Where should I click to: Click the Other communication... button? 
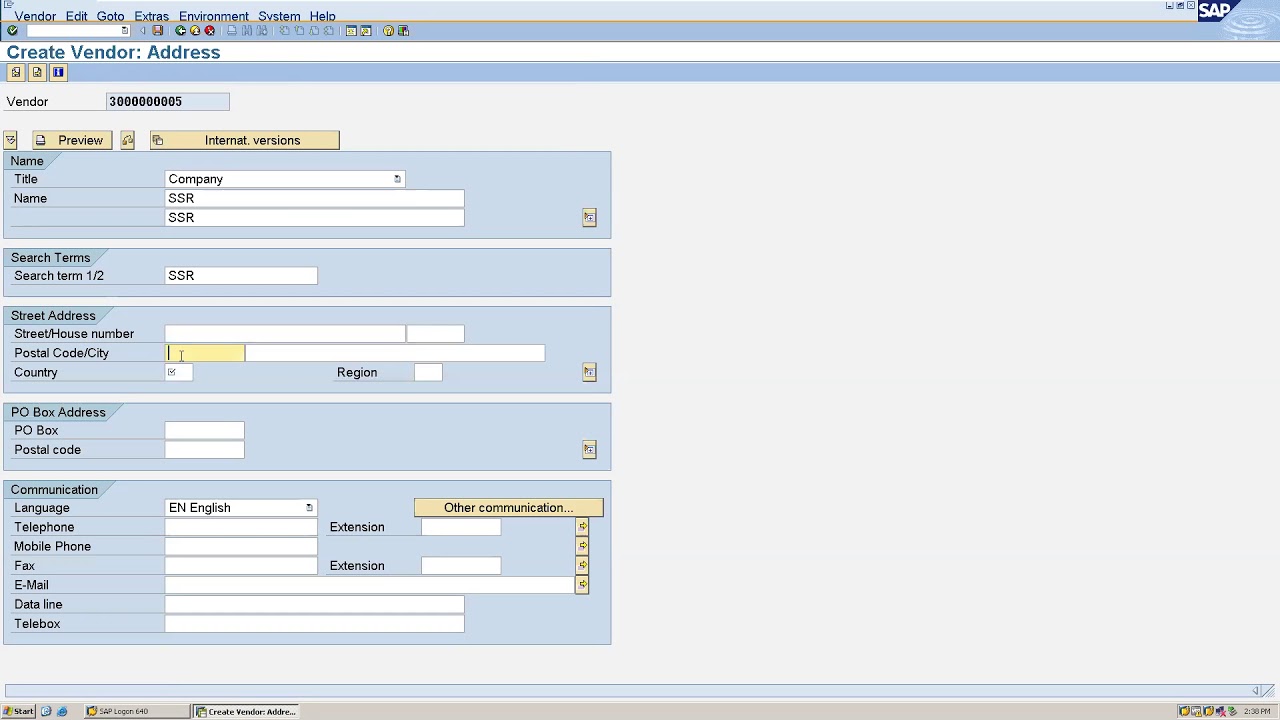click(x=509, y=508)
